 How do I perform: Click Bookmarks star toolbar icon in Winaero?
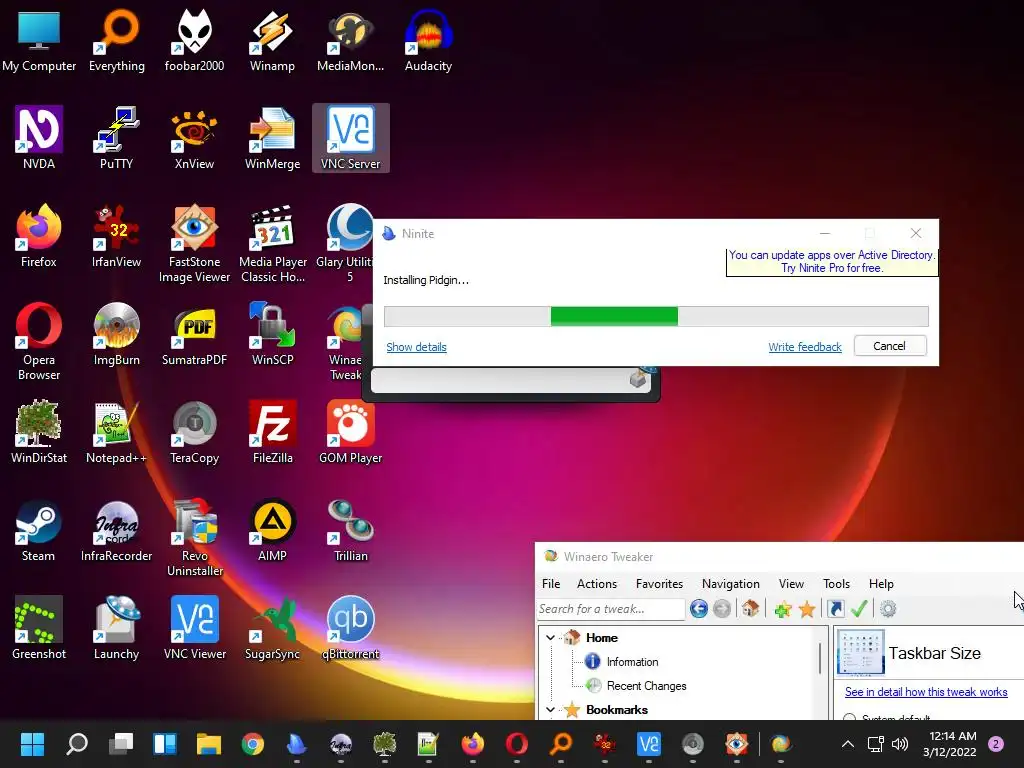coord(807,609)
